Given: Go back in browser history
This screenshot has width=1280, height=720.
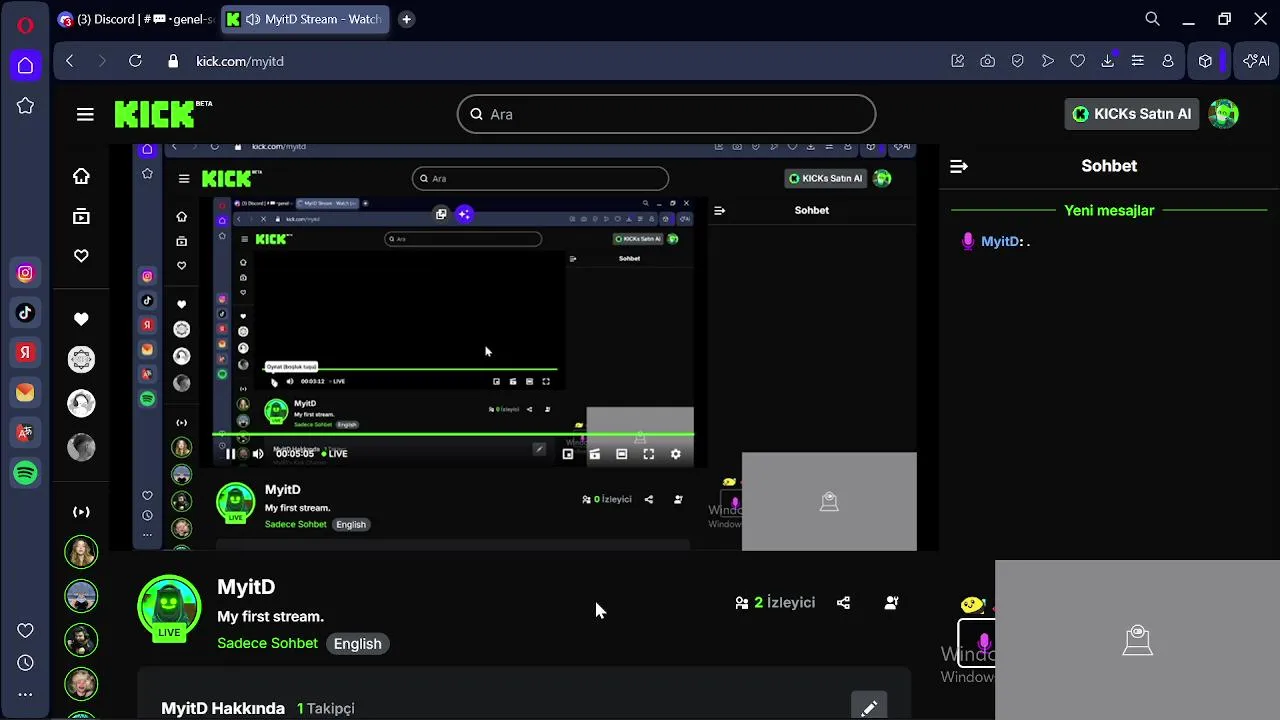Looking at the screenshot, I should pos(69,61).
